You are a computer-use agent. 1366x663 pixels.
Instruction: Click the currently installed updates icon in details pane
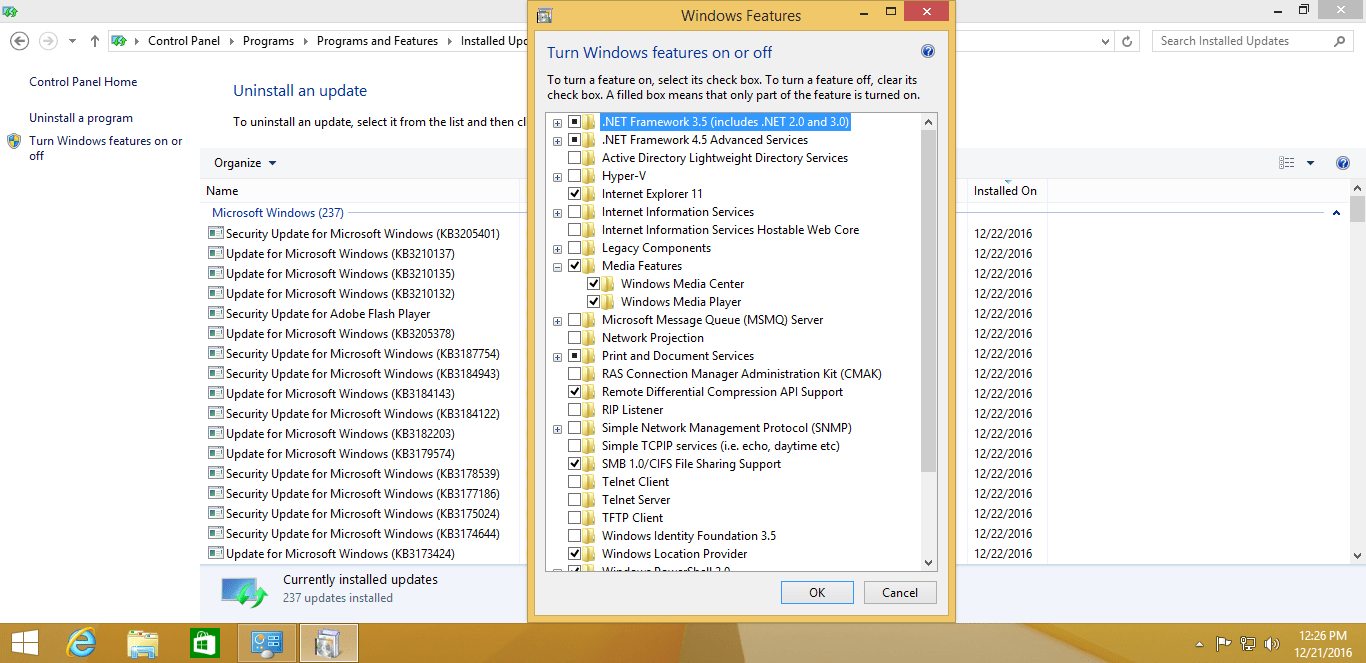[x=244, y=590]
